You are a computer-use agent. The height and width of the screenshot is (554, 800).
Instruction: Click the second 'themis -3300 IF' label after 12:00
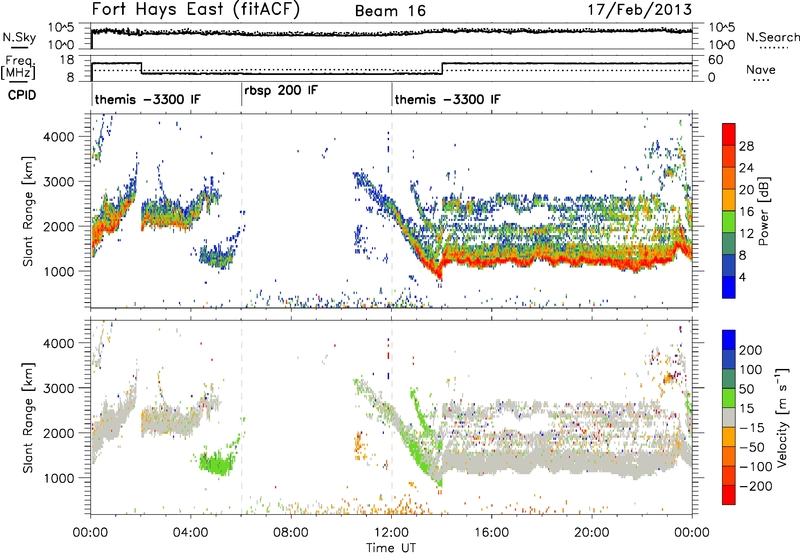click(x=447, y=99)
